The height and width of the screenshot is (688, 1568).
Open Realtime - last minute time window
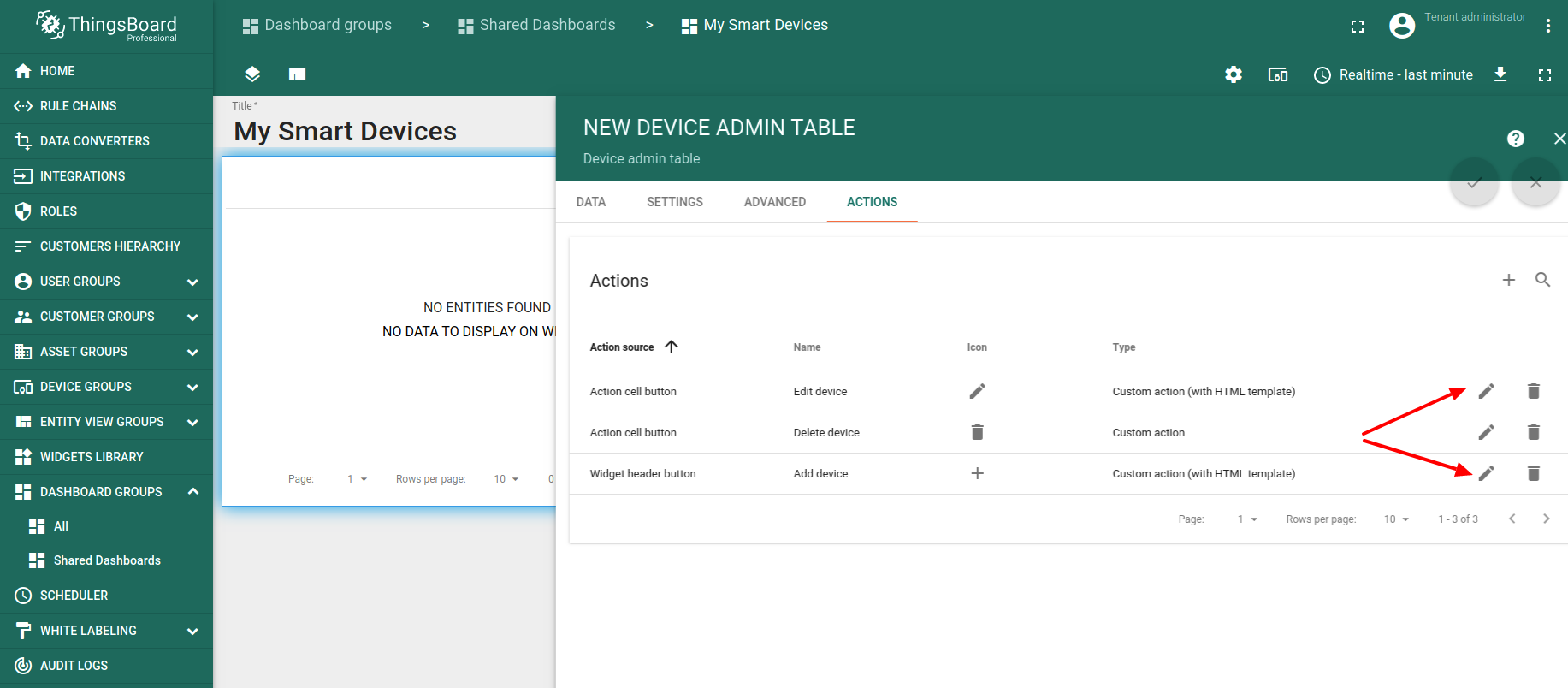tap(1393, 74)
